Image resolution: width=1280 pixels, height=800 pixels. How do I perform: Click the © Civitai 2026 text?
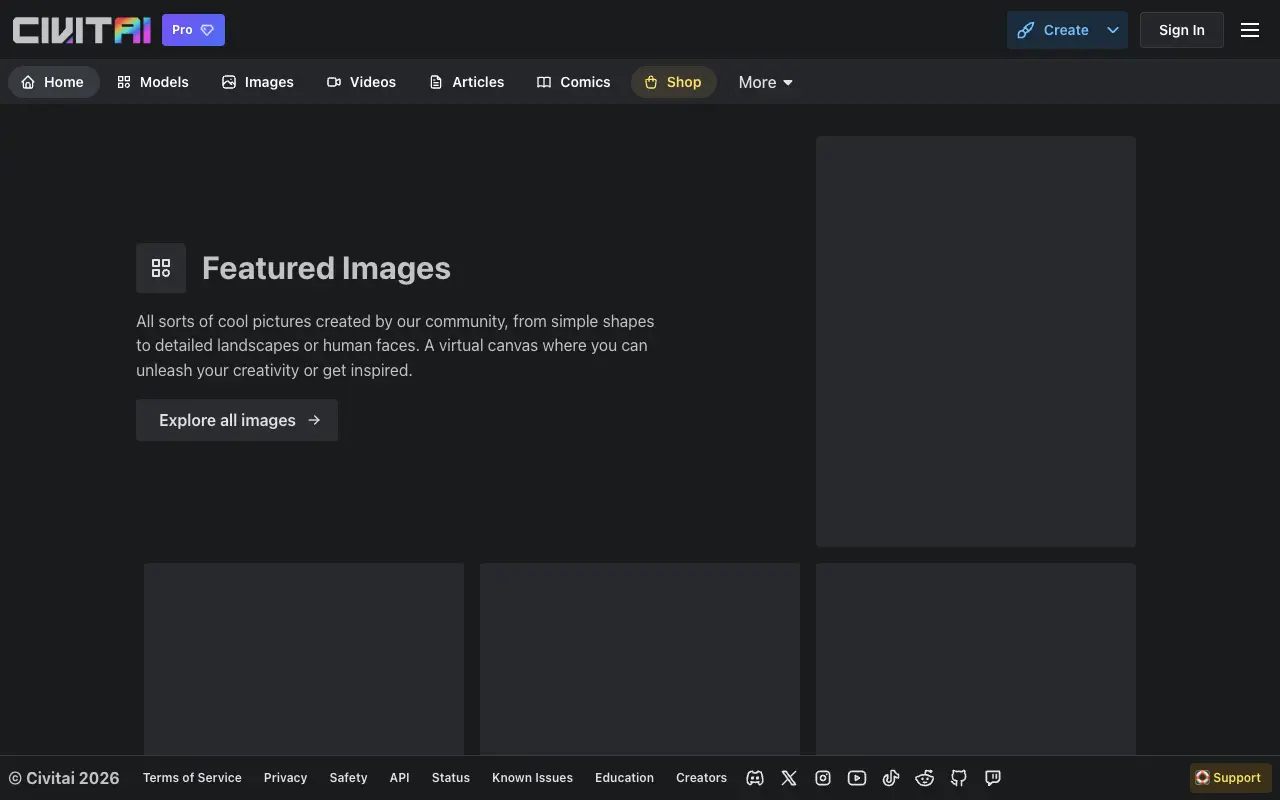pyautogui.click(x=64, y=778)
